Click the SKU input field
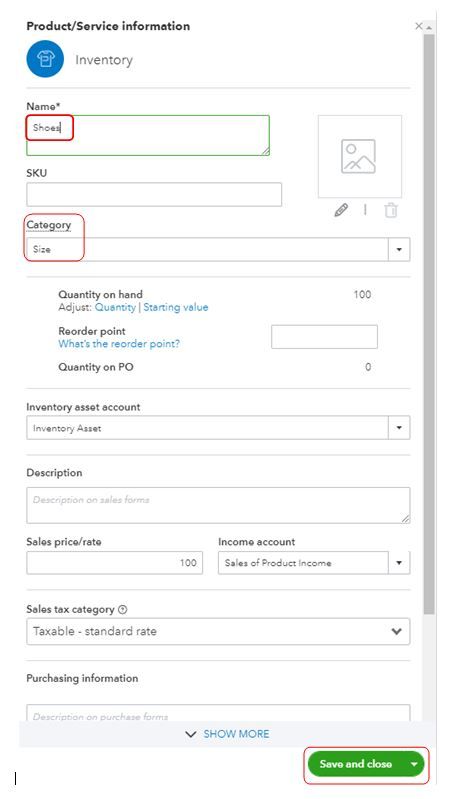The image size is (450, 799). click(x=154, y=195)
